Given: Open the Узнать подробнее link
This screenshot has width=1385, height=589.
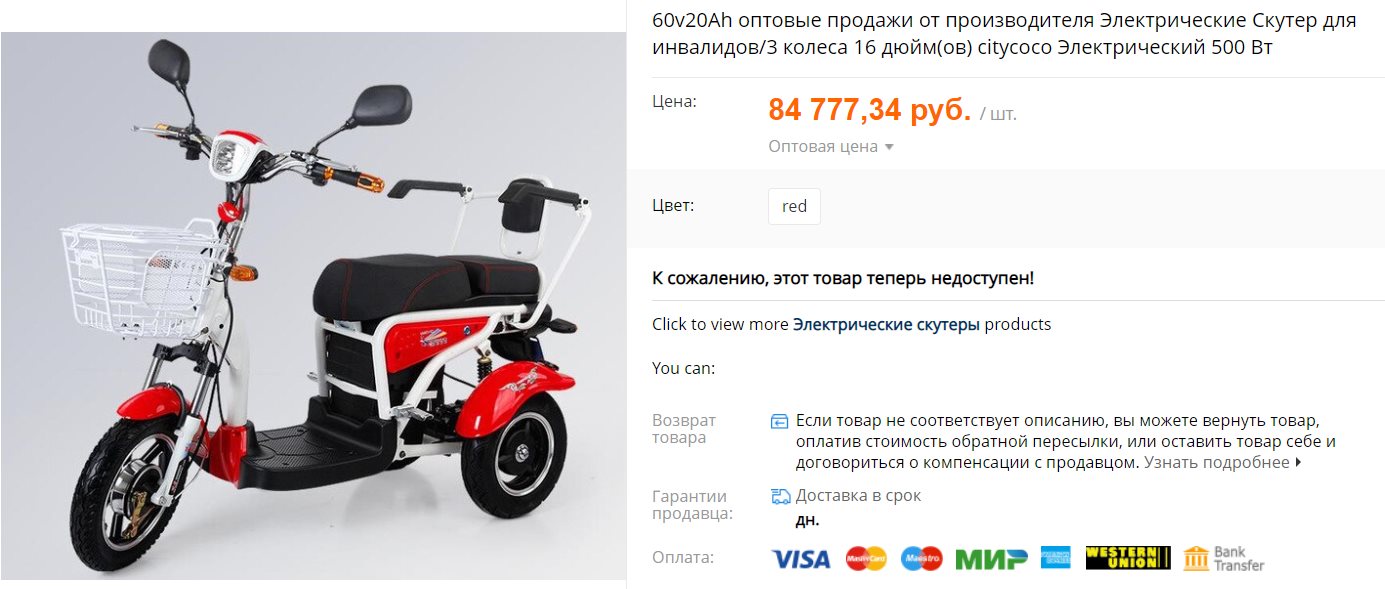Looking at the screenshot, I should (x=1217, y=462).
